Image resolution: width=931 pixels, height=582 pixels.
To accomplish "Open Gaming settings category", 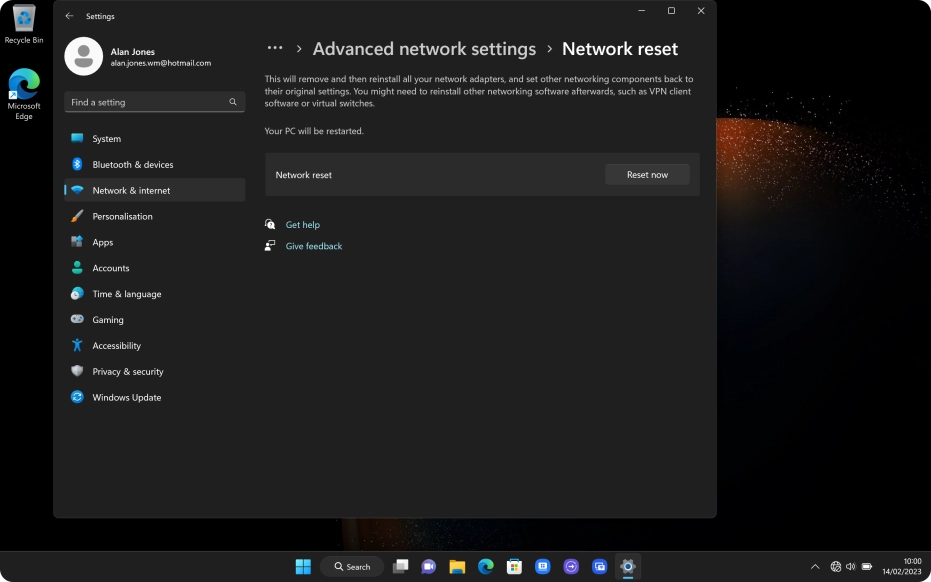I will point(108,320).
